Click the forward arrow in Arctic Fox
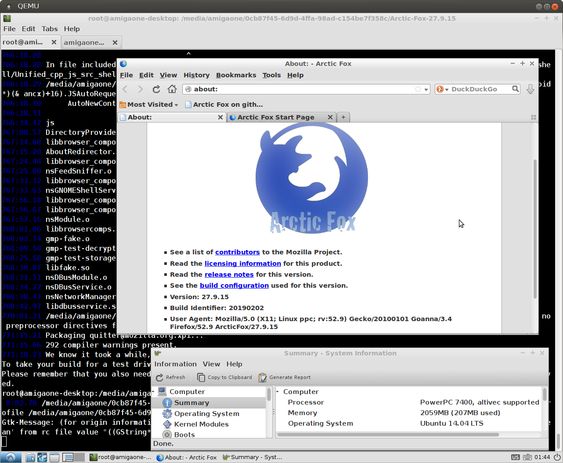 (x=140, y=89)
